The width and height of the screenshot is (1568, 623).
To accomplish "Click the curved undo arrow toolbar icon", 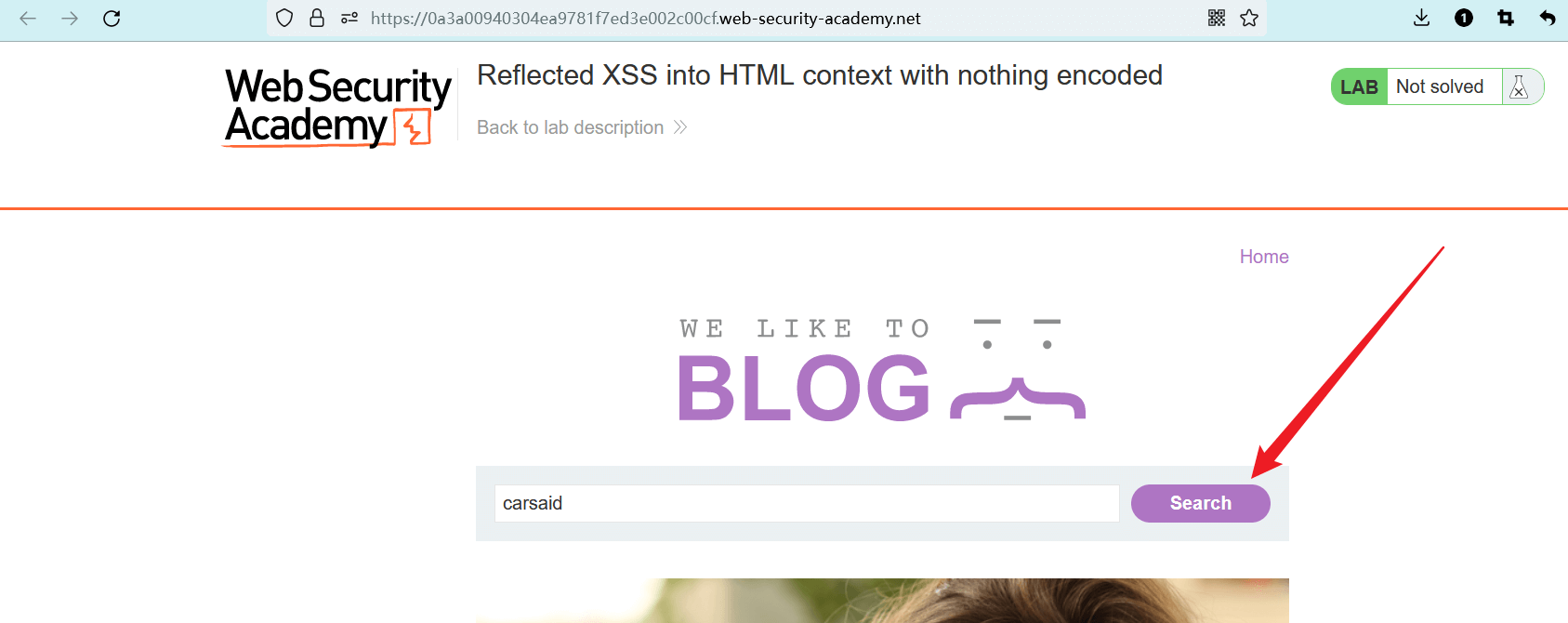I will click(1548, 19).
